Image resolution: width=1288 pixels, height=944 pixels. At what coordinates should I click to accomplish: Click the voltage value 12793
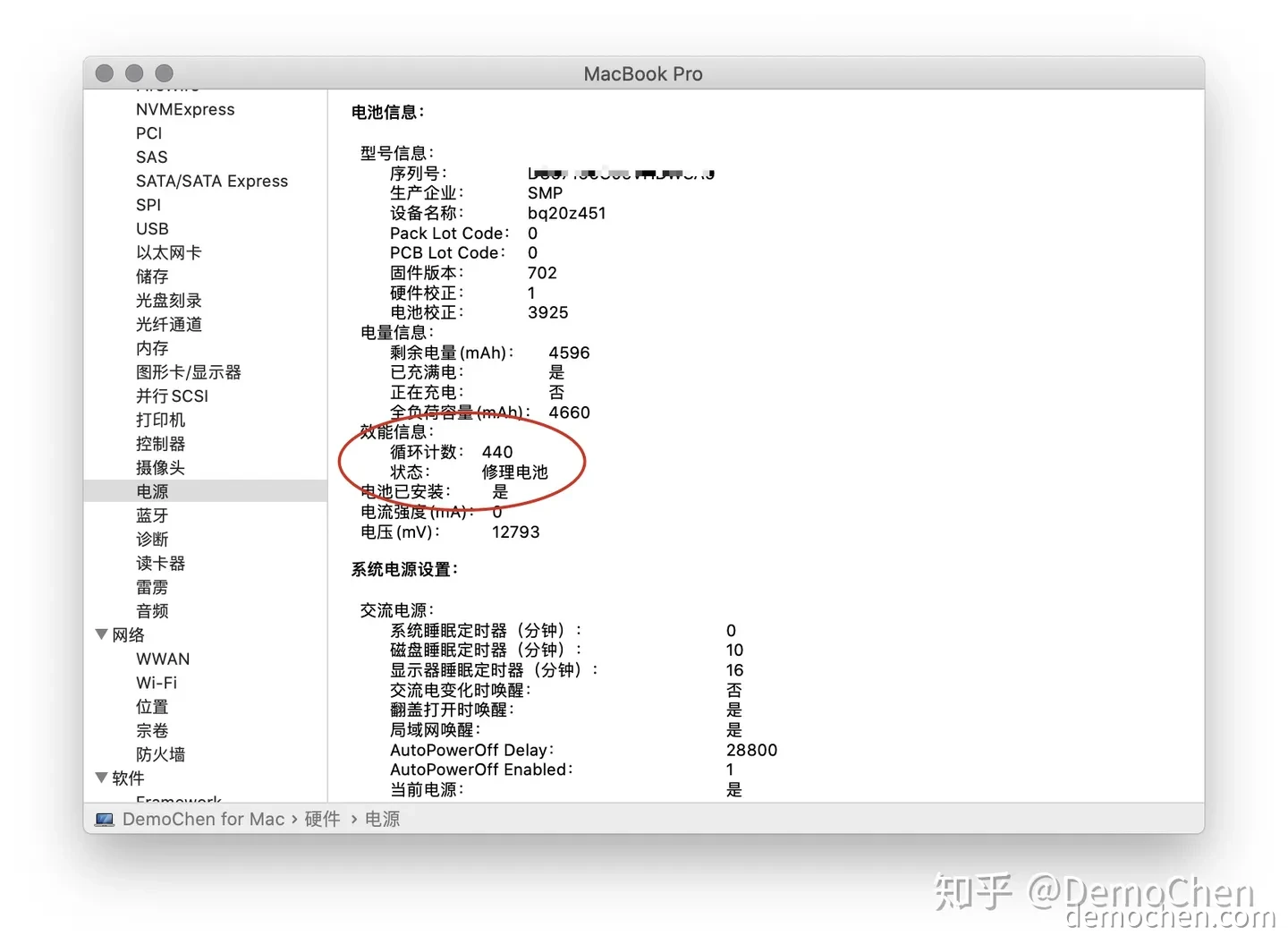[516, 532]
